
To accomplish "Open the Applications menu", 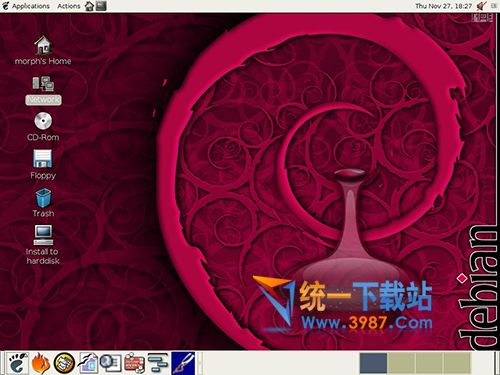I will (26, 6).
